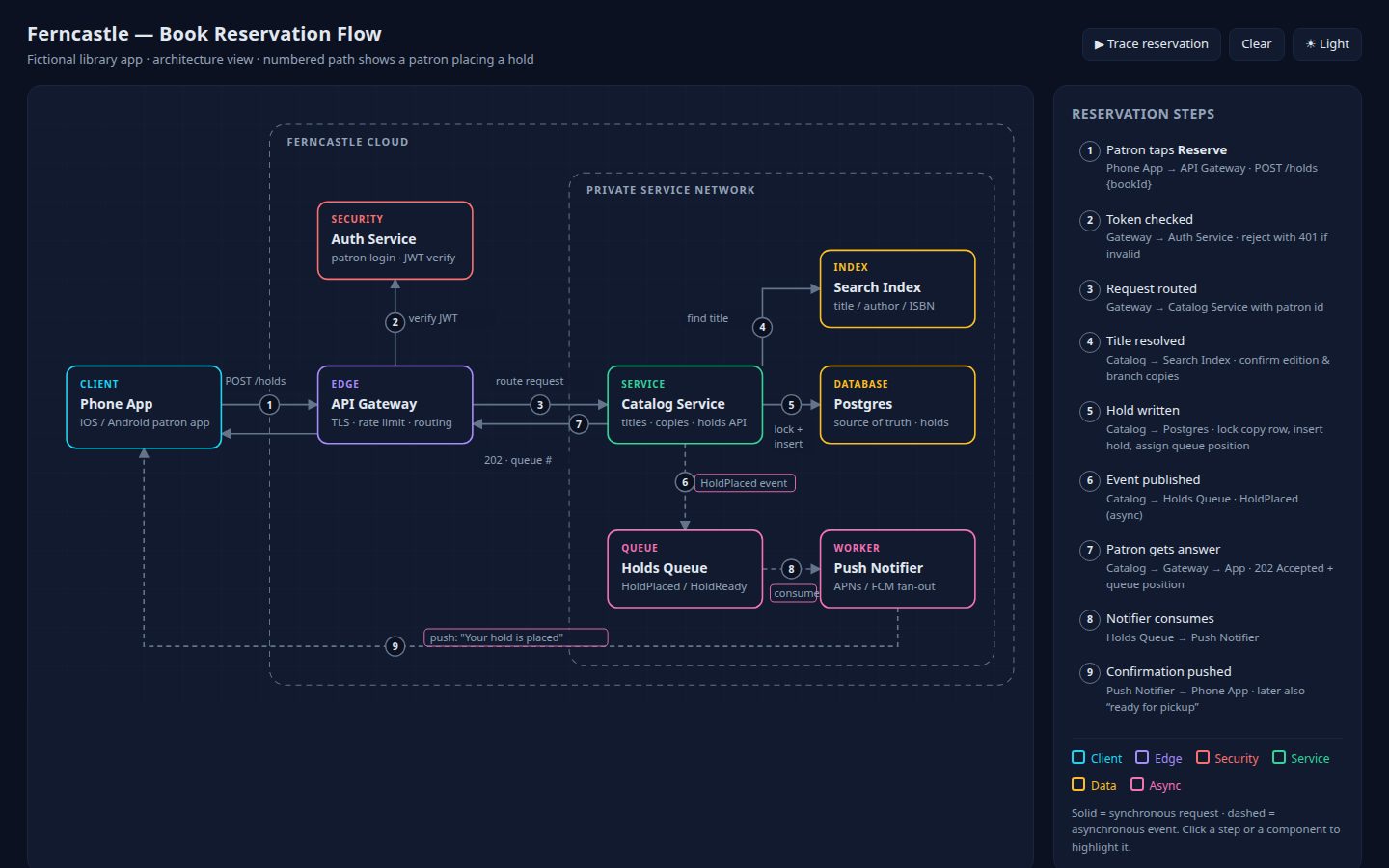Click the Edge legend swatch

click(x=1142, y=758)
